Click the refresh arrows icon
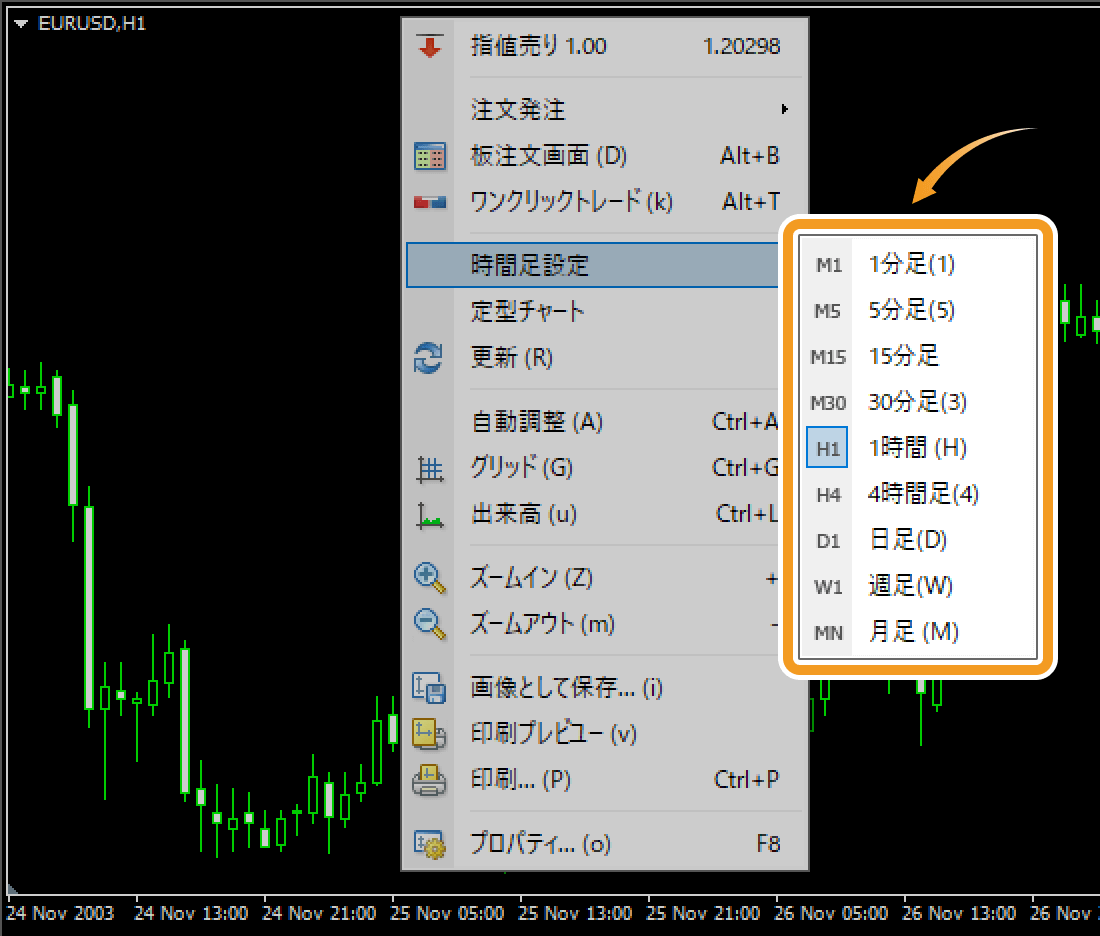The width and height of the screenshot is (1100, 936). point(428,358)
